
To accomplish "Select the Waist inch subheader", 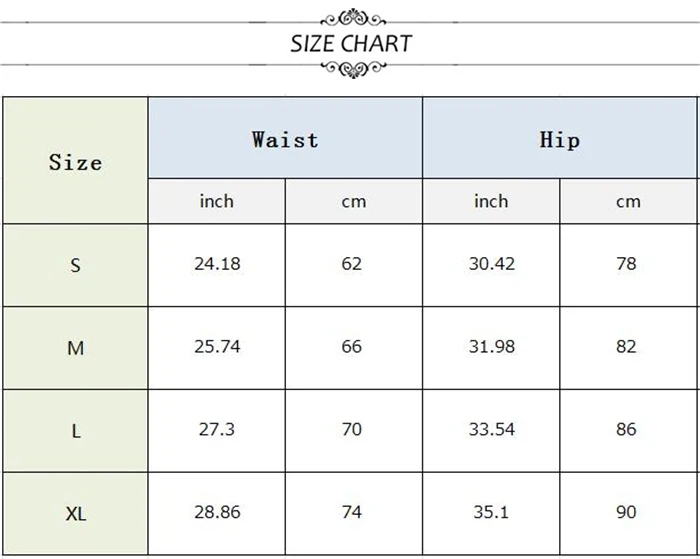I will [x=217, y=201].
